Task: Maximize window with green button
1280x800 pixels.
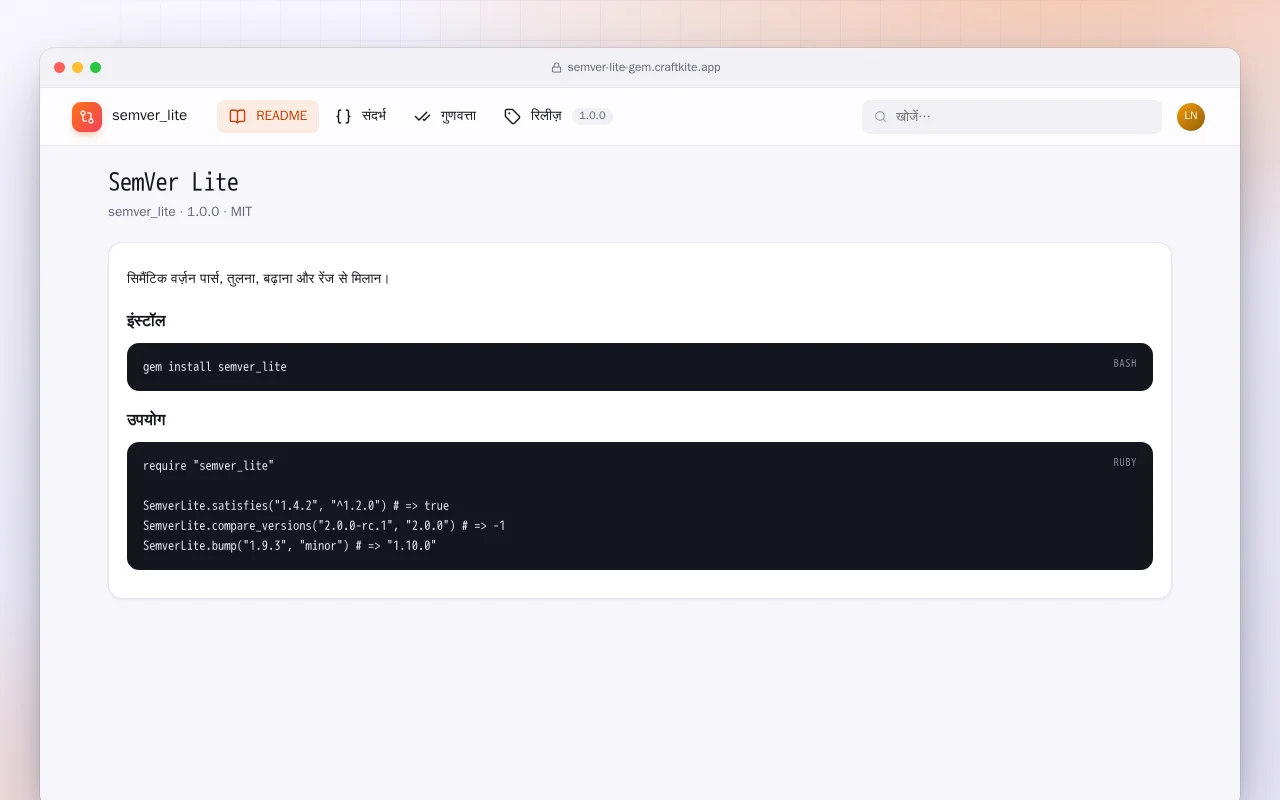Action: (x=96, y=68)
